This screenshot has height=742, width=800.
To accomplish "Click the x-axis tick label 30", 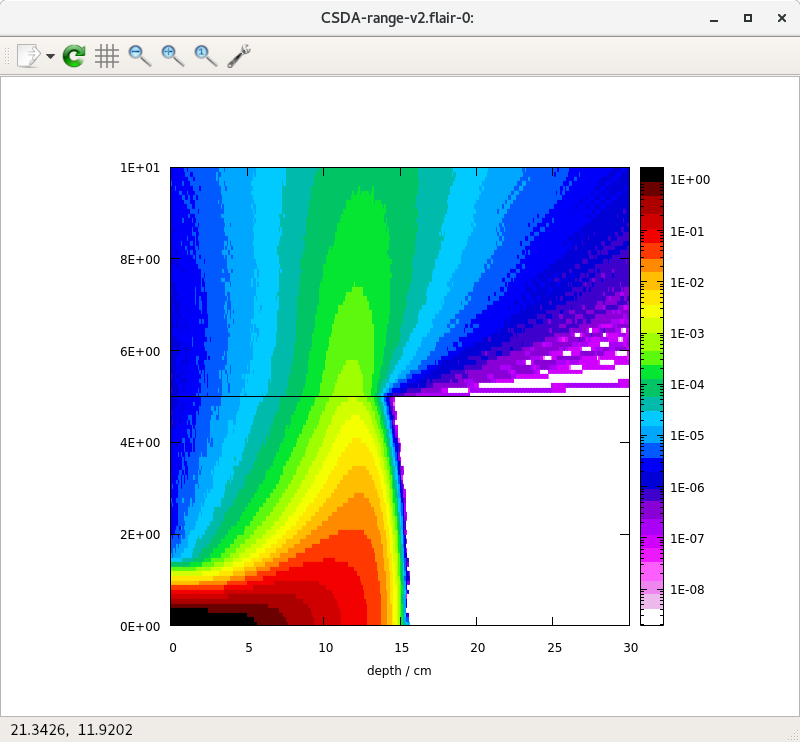I will pos(631,648).
